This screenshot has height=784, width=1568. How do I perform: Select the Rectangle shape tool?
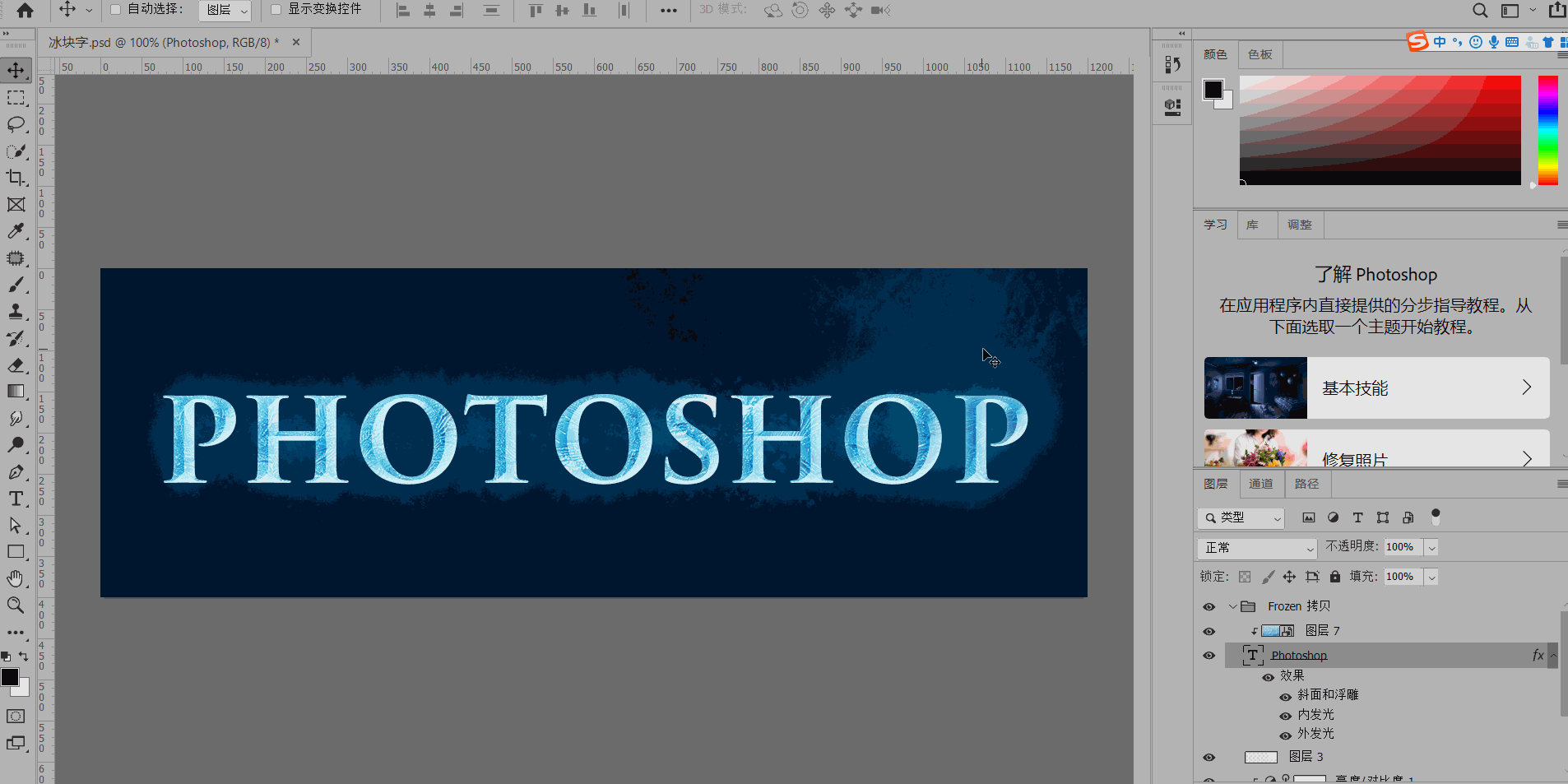[16, 552]
